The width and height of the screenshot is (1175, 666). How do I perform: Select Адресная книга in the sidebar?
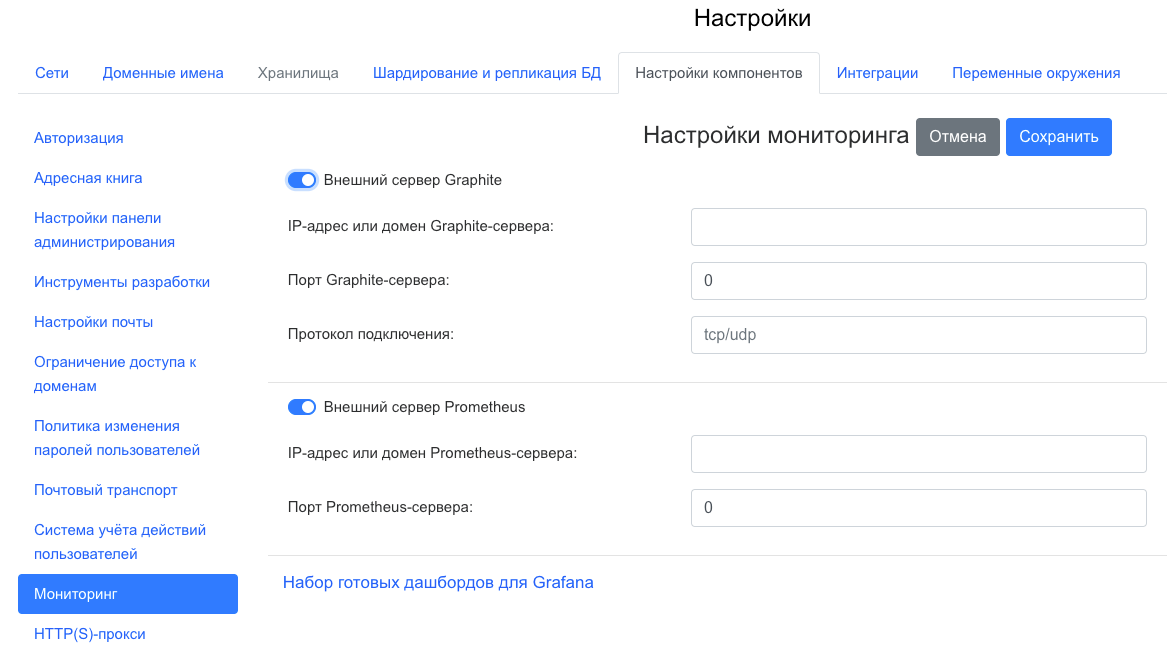point(88,178)
